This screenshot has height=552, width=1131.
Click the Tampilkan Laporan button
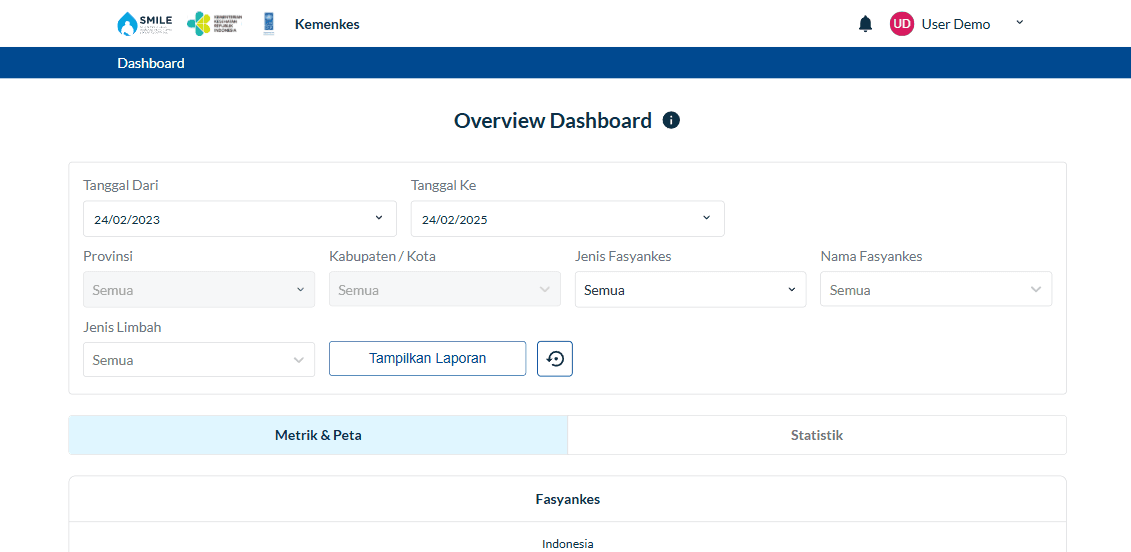[x=428, y=359]
